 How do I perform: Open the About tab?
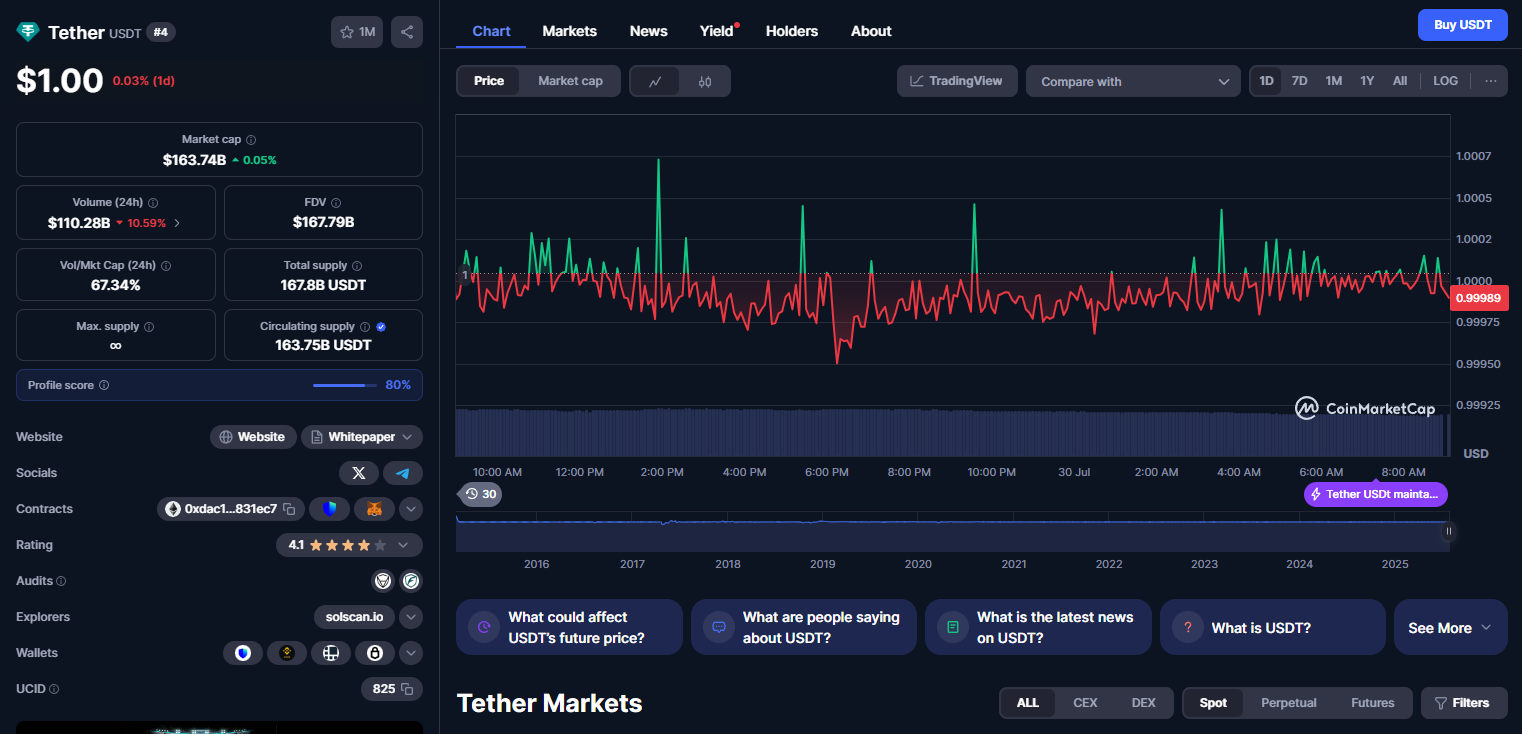pos(871,31)
